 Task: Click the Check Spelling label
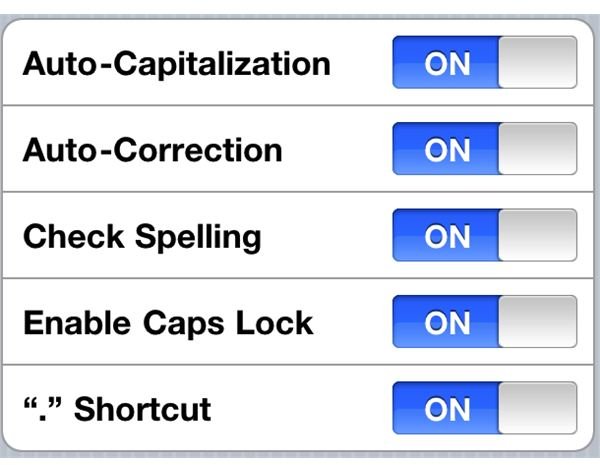142,238
